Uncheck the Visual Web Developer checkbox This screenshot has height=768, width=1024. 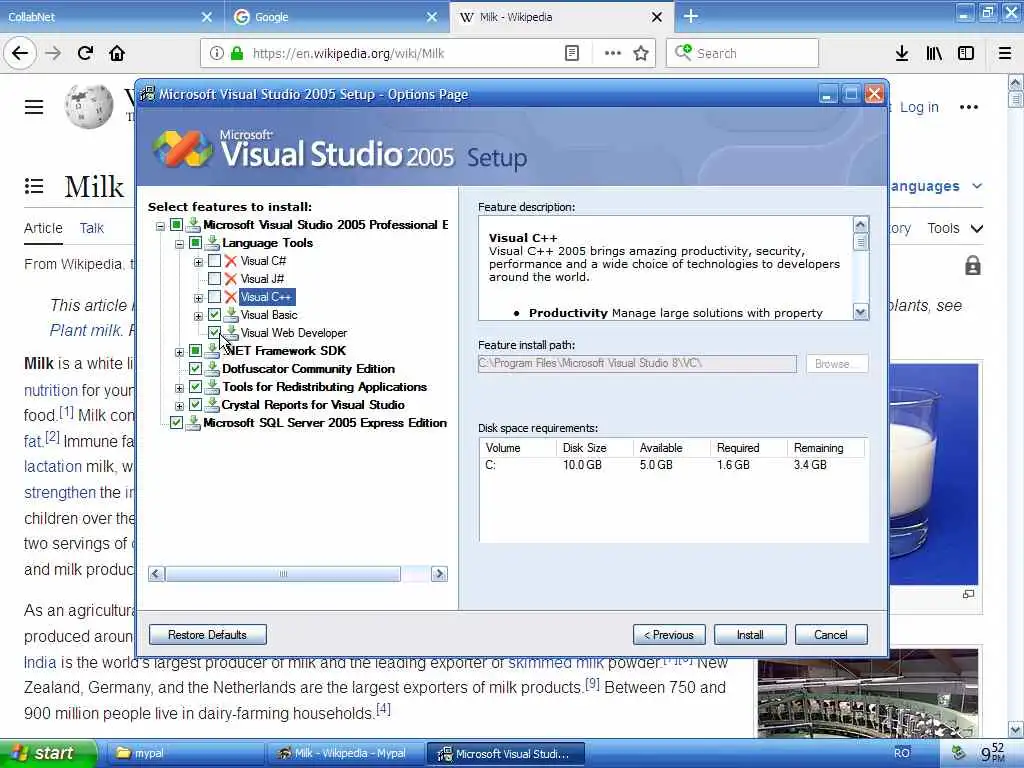click(x=214, y=333)
